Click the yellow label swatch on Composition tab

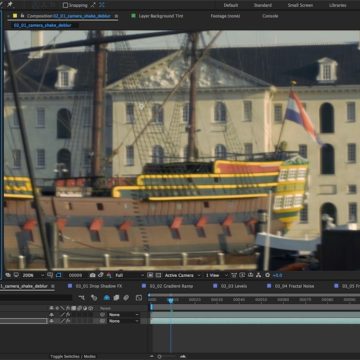point(15,16)
